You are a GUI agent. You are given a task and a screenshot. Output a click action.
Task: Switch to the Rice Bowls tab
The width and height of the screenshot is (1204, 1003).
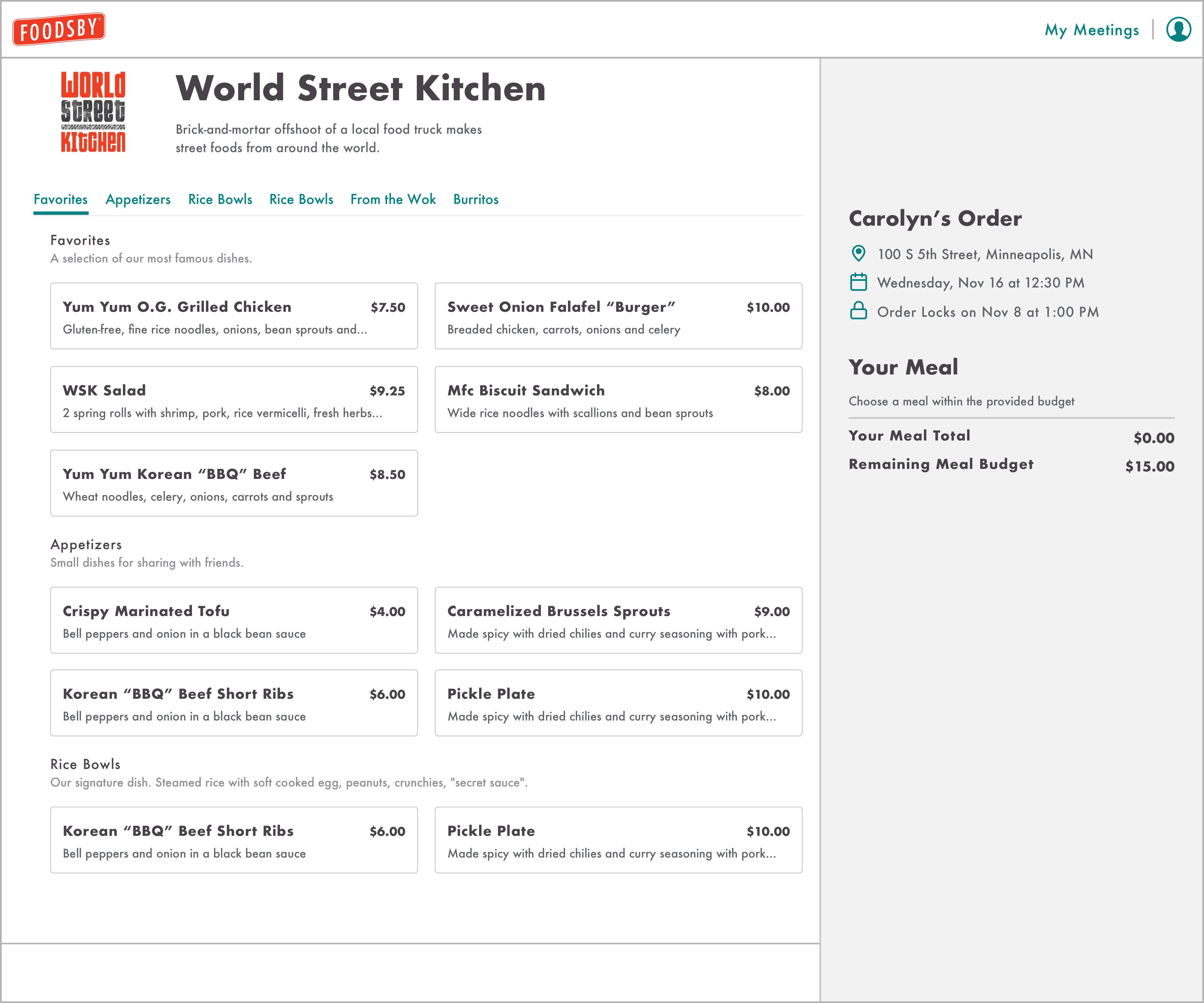(220, 199)
